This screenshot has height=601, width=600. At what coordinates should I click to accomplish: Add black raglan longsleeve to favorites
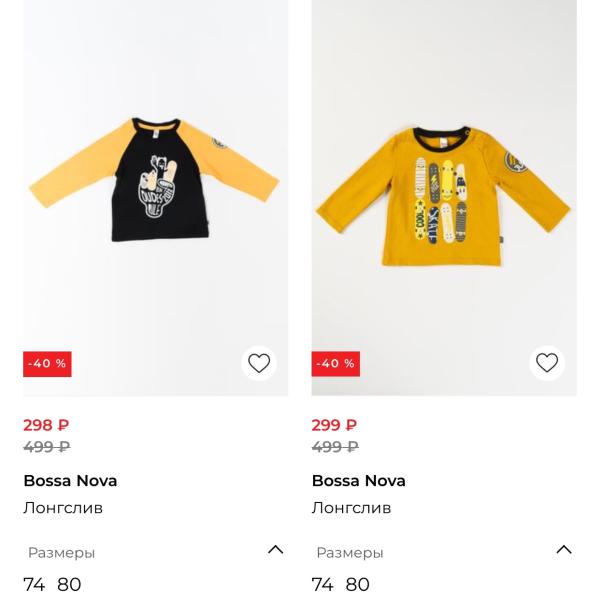pyautogui.click(x=259, y=363)
